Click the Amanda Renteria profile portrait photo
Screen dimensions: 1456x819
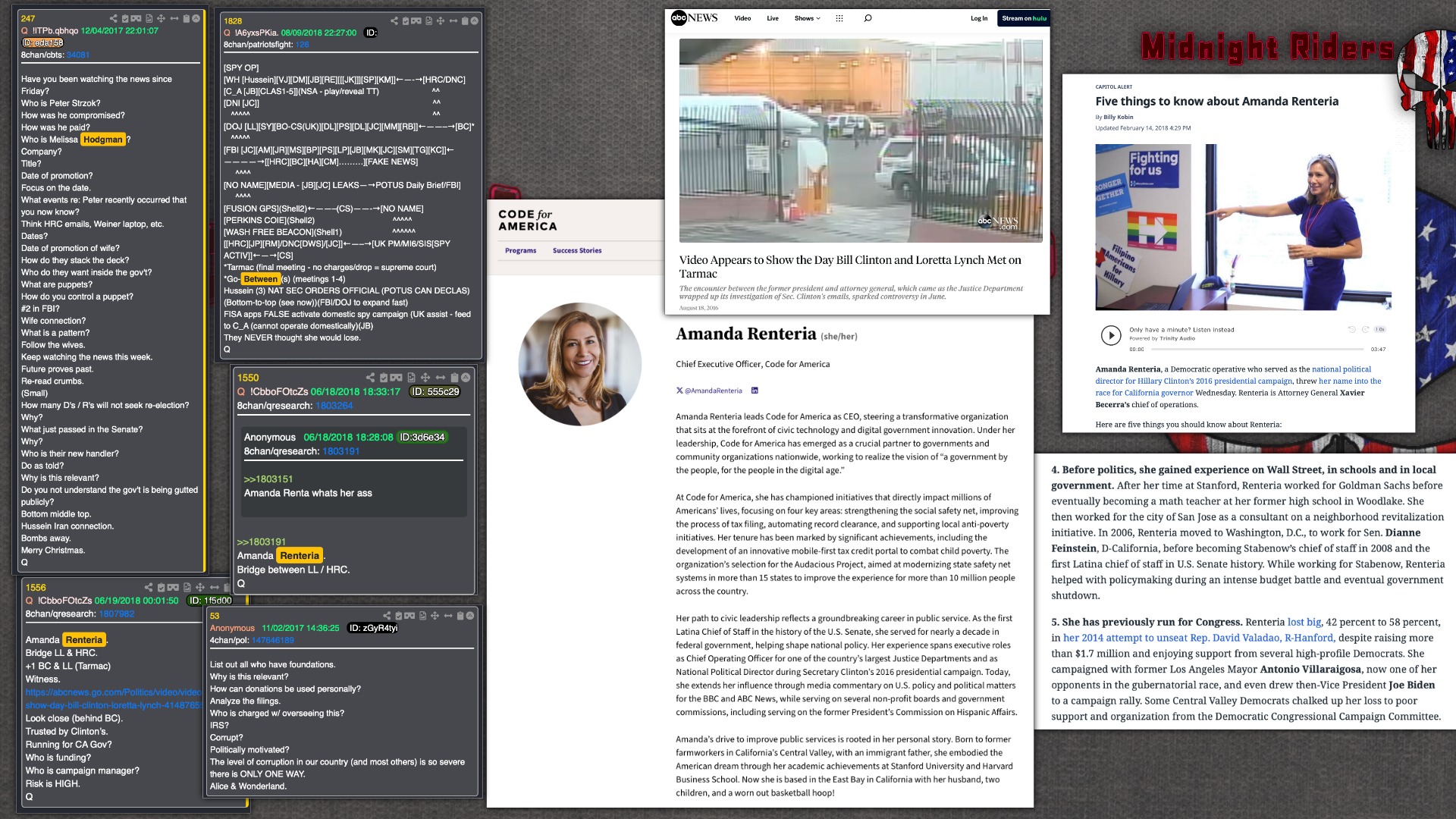point(579,364)
